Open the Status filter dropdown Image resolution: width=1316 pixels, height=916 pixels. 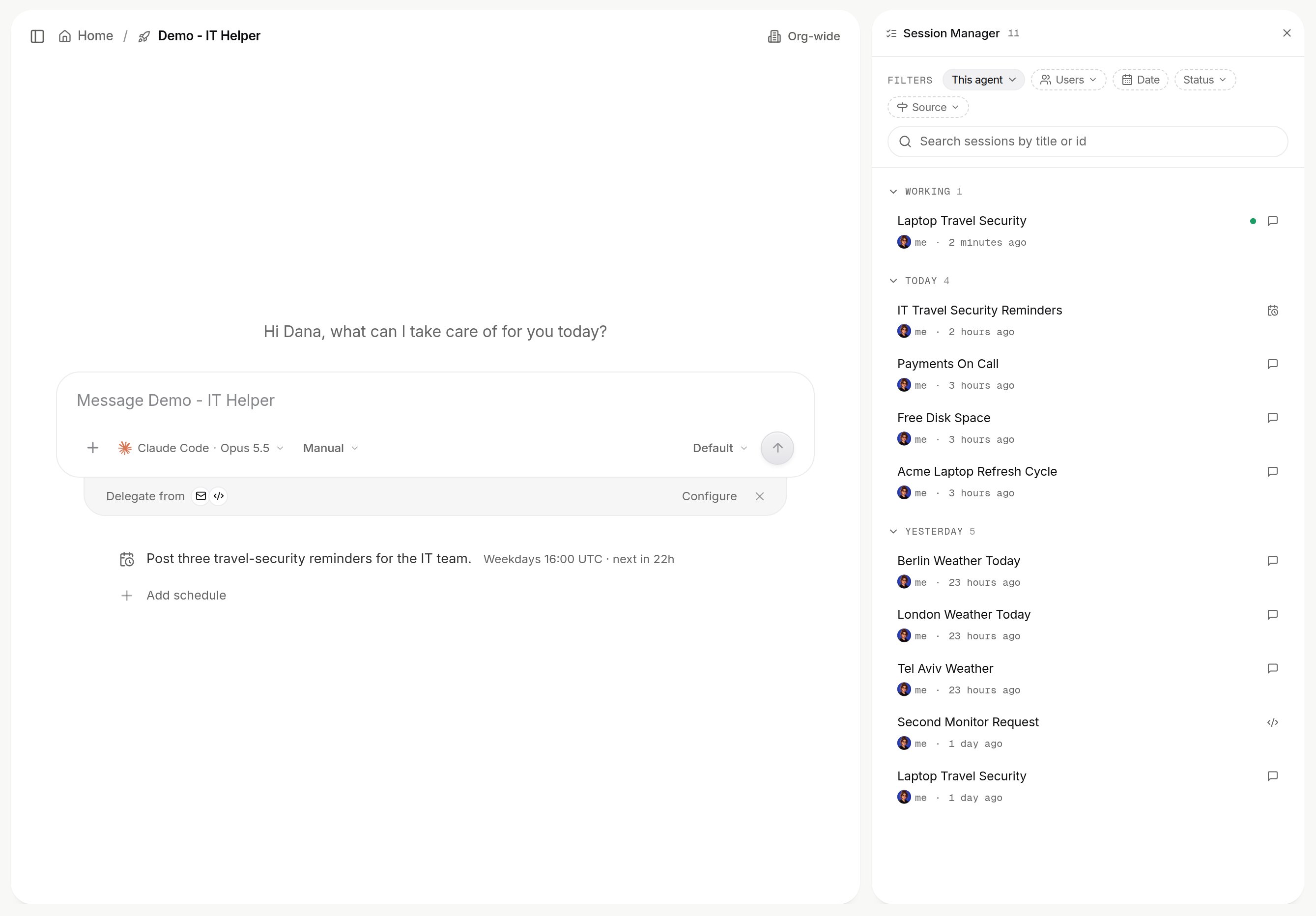tap(1205, 80)
